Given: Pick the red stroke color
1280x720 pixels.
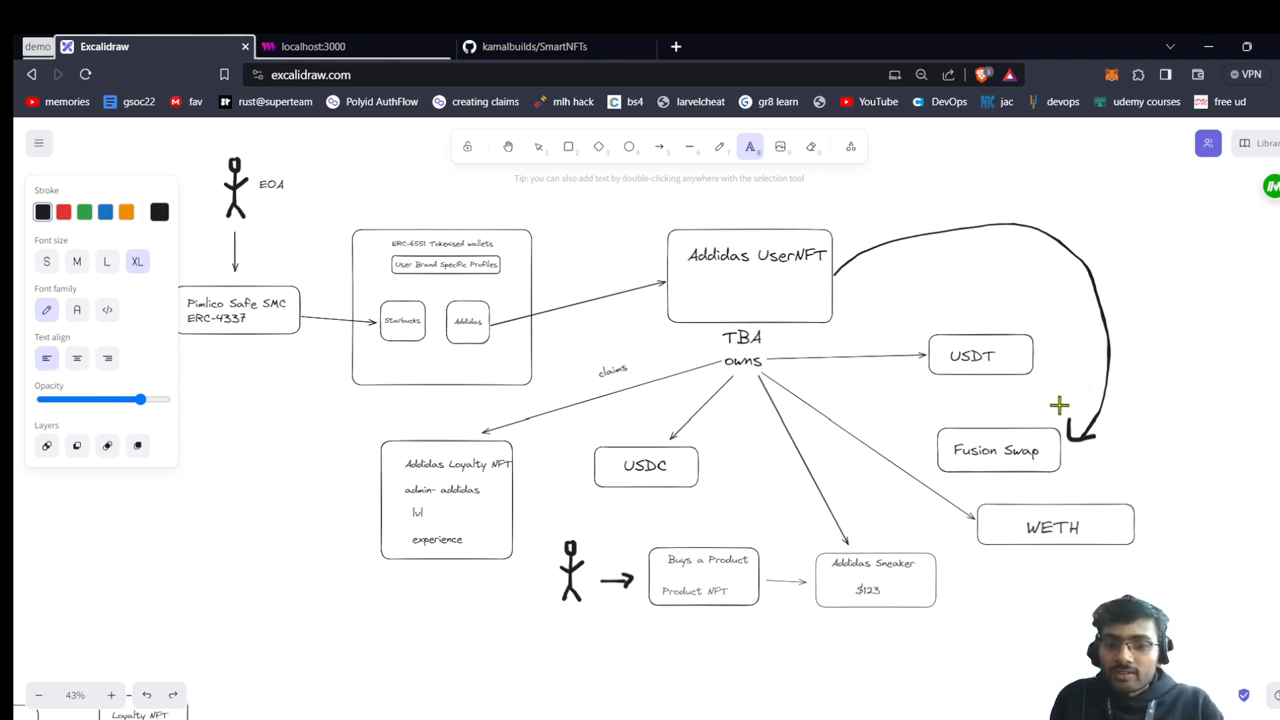Looking at the screenshot, I should click(x=64, y=212).
